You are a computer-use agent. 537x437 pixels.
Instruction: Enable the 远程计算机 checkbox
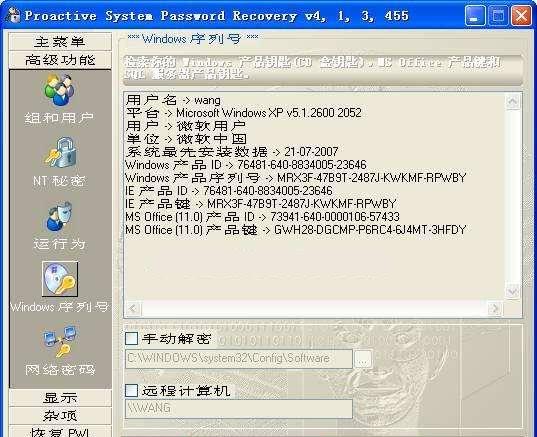[x=132, y=390]
